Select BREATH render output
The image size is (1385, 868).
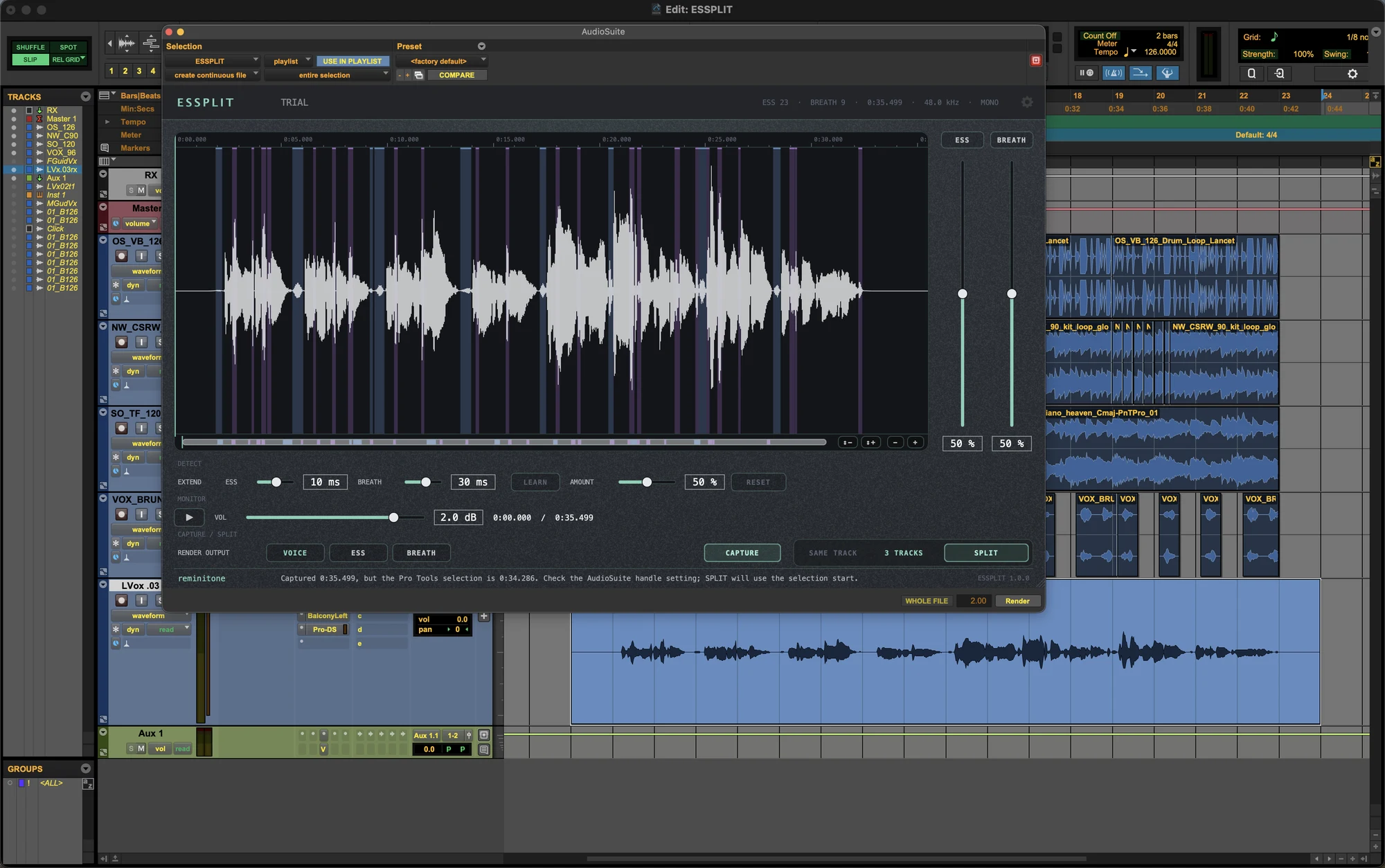pyautogui.click(x=421, y=553)
